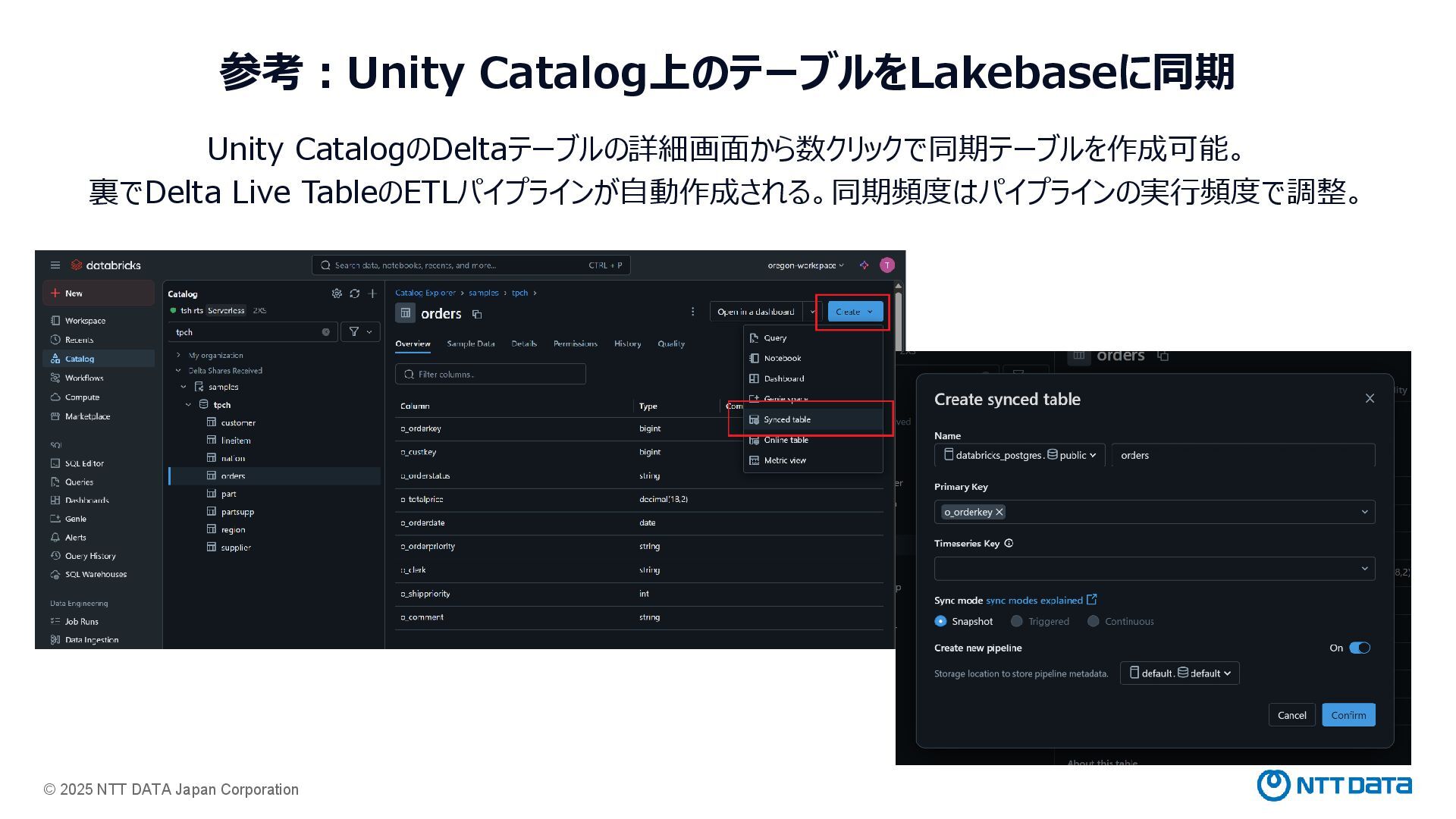The image size is (1456, 819).
Task: Close the Create synced table dialog
Action: pyautogui.click(x=1370, y=398)
